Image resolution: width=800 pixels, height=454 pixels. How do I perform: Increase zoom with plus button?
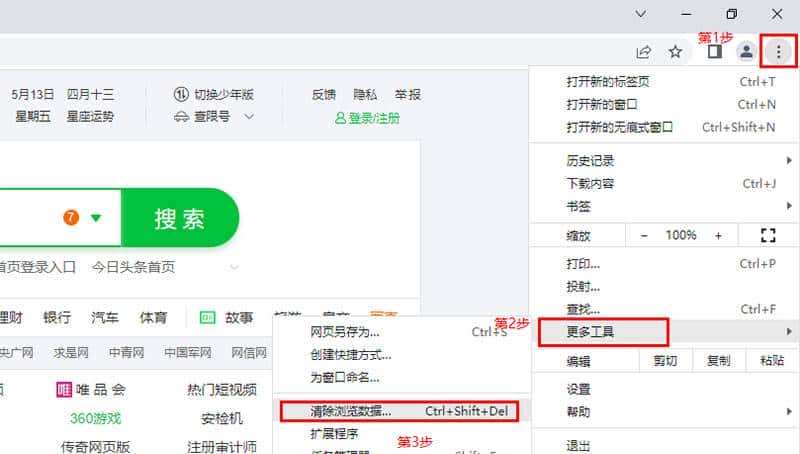click(718, 236)
